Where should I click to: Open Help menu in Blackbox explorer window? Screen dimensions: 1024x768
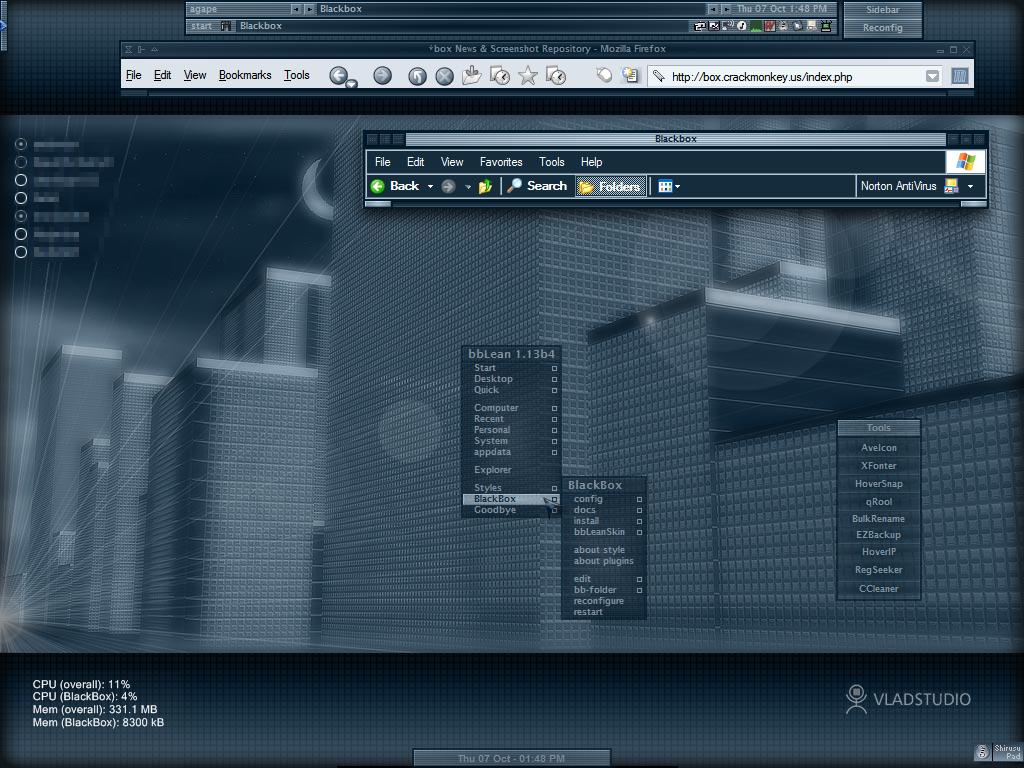592,162
